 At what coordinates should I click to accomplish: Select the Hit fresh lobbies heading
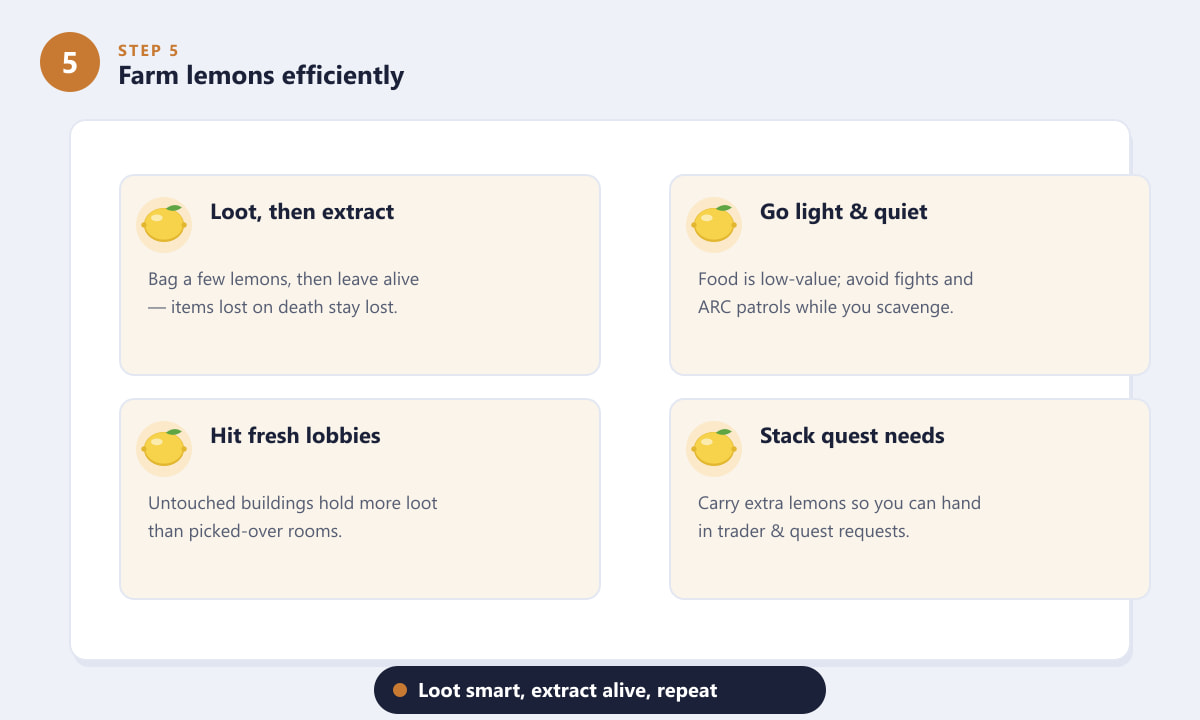[295, 436]
